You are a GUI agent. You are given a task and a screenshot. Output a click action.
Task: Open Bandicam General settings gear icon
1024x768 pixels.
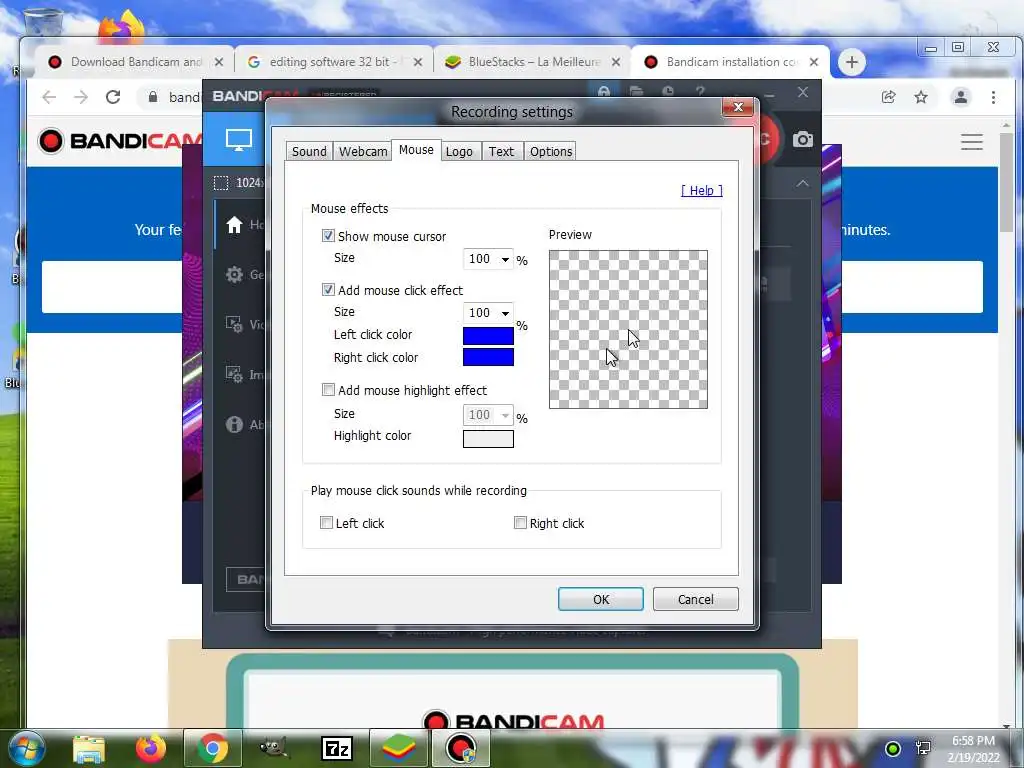234,274
